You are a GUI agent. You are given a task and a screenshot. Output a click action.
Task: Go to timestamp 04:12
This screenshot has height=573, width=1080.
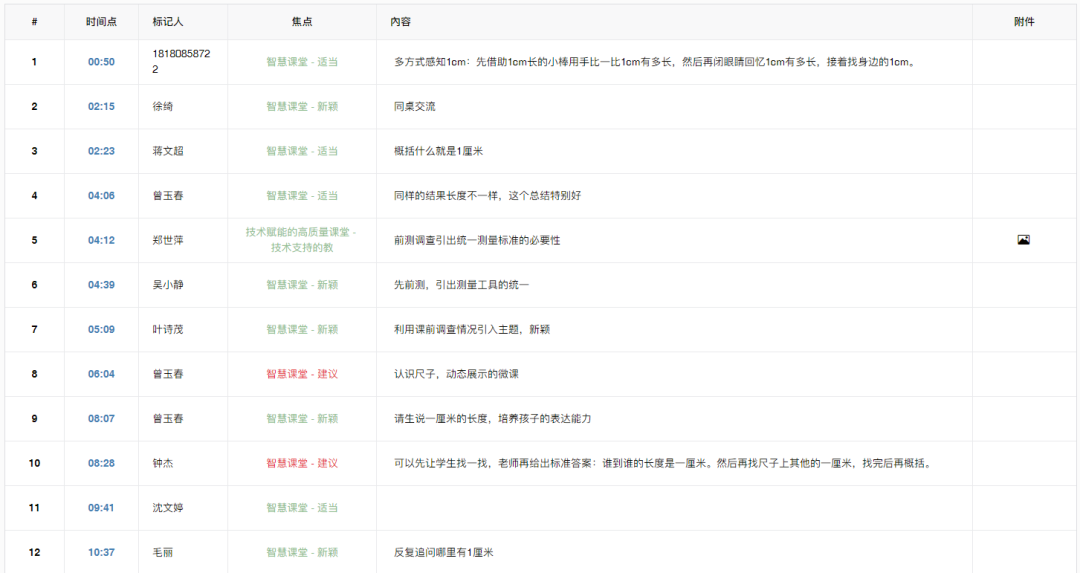pyautogui.click(x=101, y=240)
